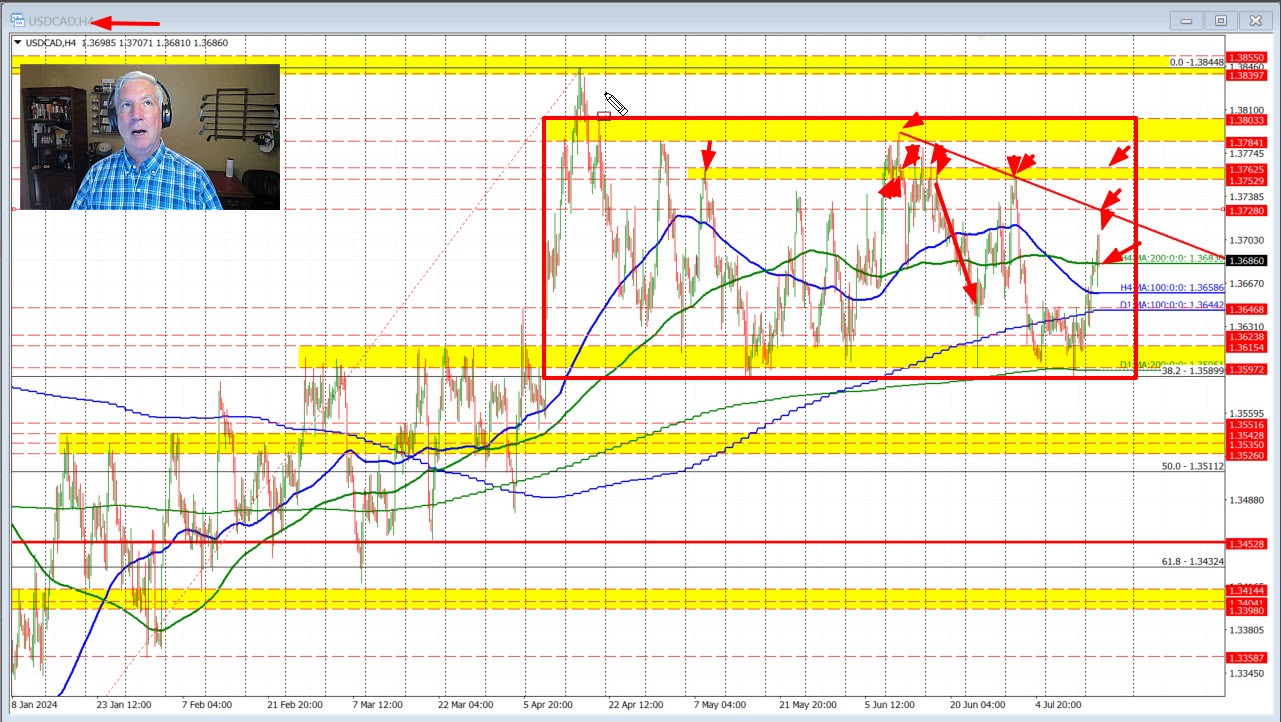
Task: Click the black current price 1.36860 tag
Action: tap(1247, 261)
